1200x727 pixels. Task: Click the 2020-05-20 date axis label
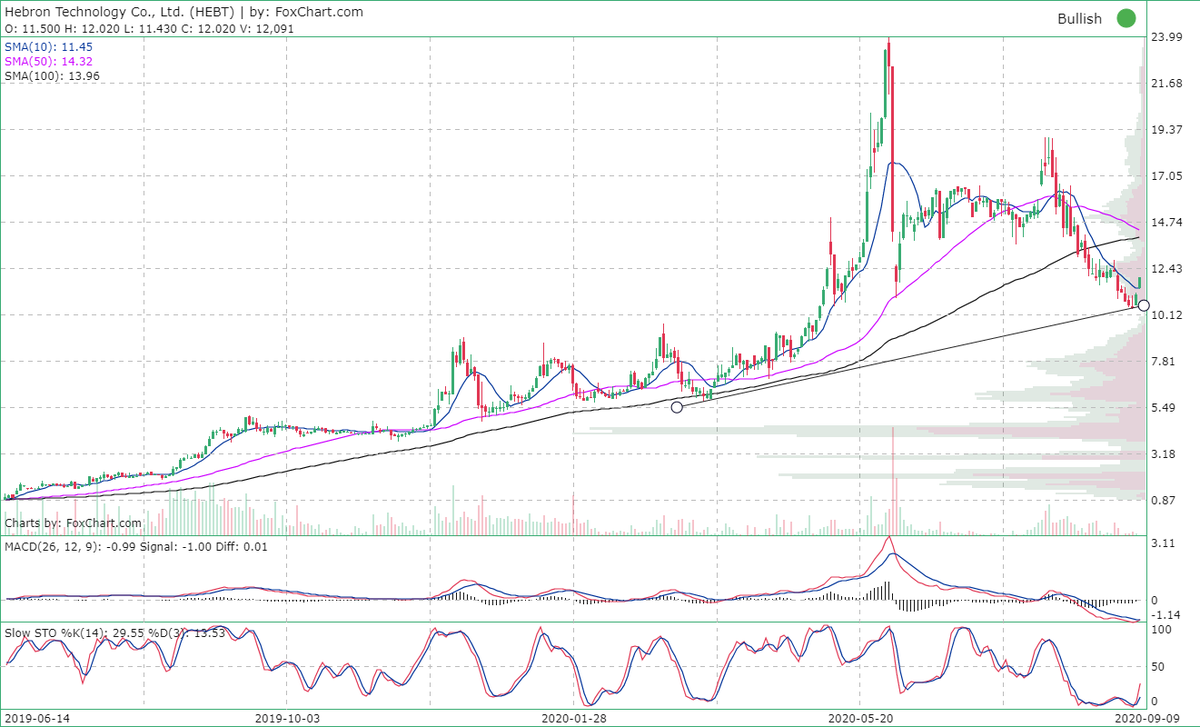click(x=859, y=718)
